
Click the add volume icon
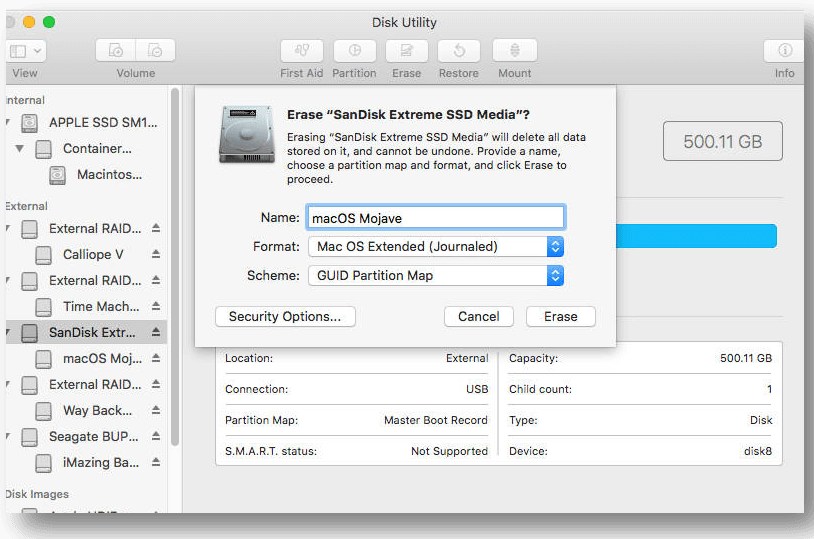[x=116, y=50]
